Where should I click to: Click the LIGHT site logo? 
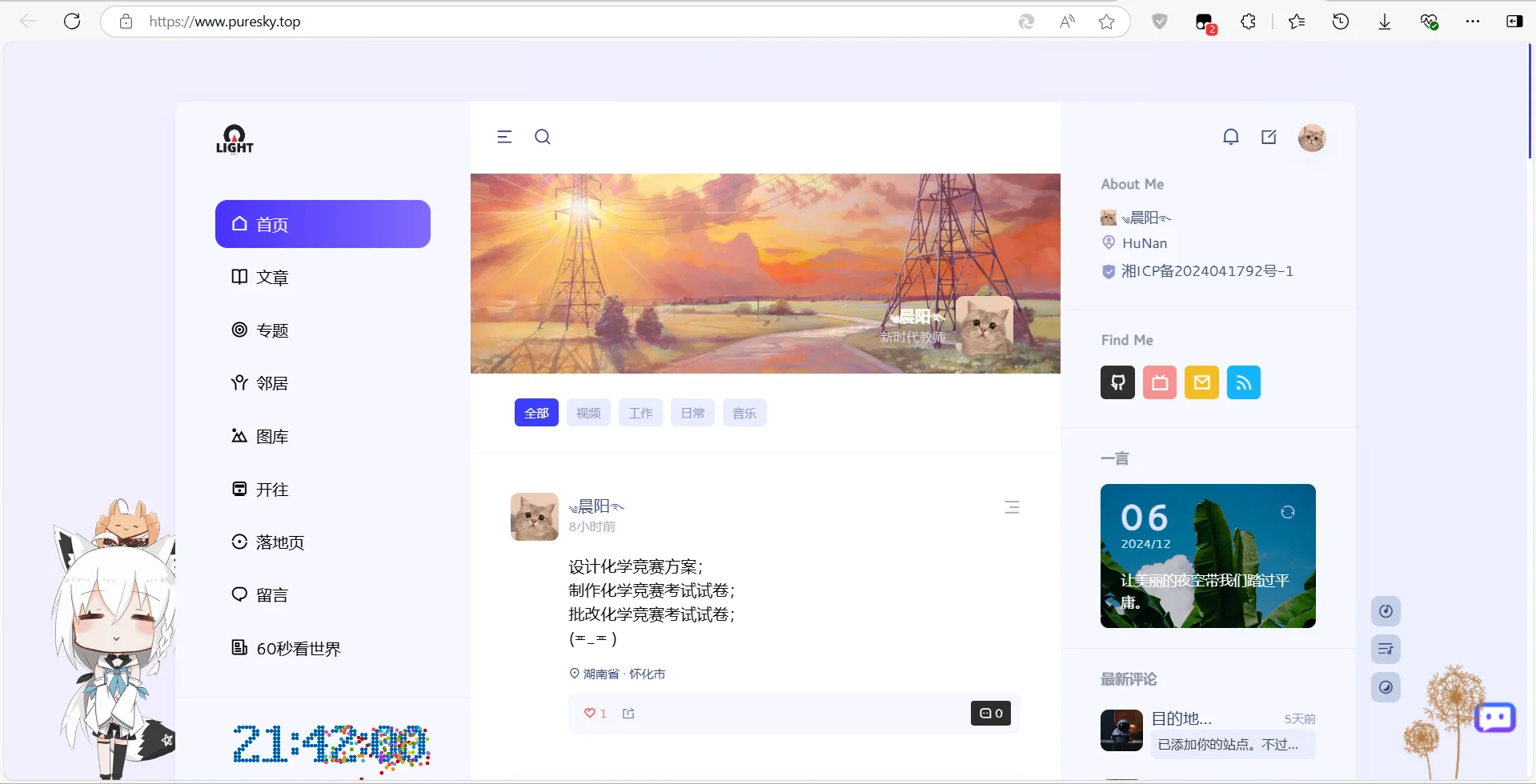235,138
